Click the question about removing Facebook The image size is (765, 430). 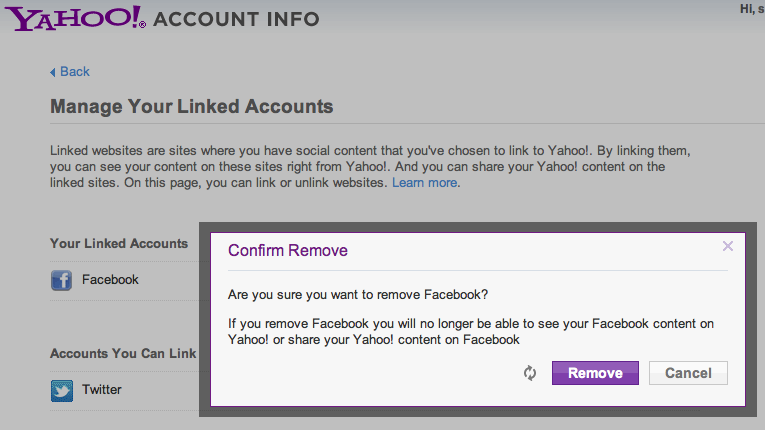coord(358,295)
